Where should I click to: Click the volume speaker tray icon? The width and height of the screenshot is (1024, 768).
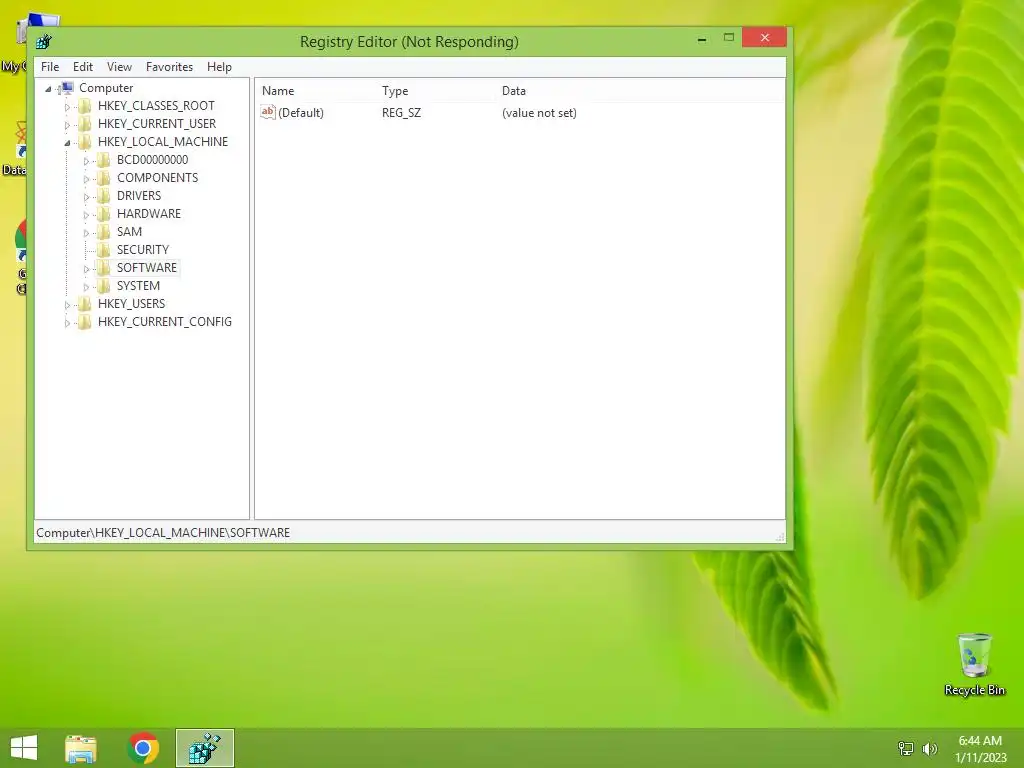tap(929, 748)
